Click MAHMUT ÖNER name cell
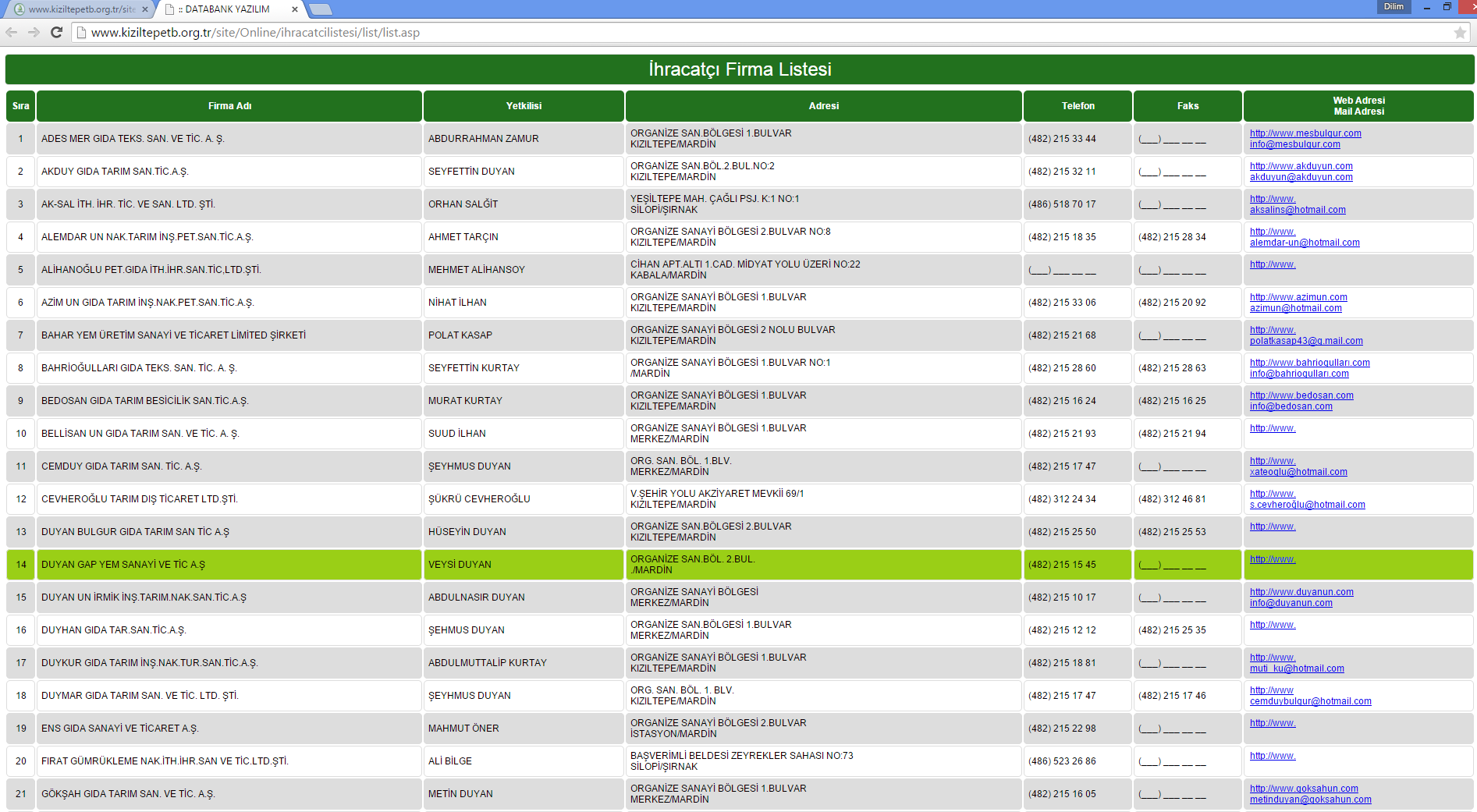This screenshot has height=812, width=1477. 524,729
